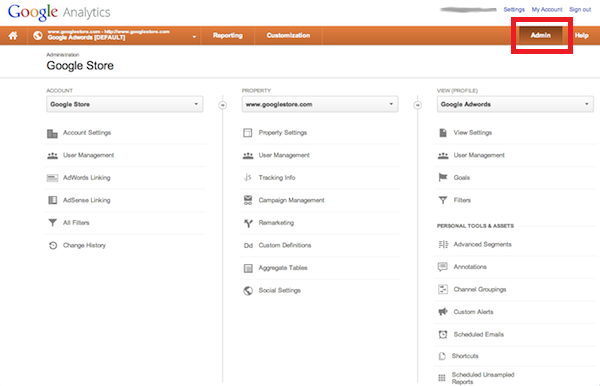
Task: Click the All Filters funnel icon
Action: pos(52,223)
